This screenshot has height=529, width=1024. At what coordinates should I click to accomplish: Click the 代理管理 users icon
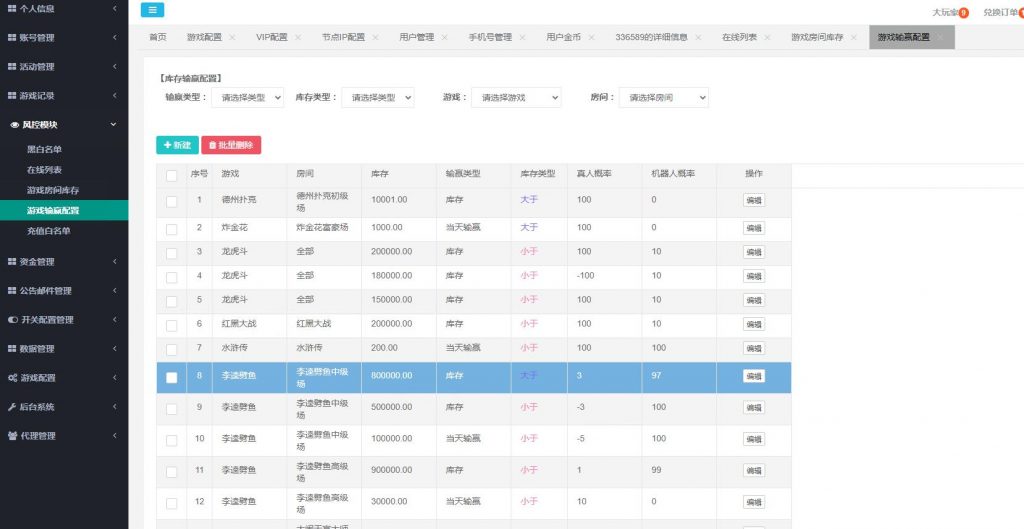pyautogui.click(x=12, y=436)
